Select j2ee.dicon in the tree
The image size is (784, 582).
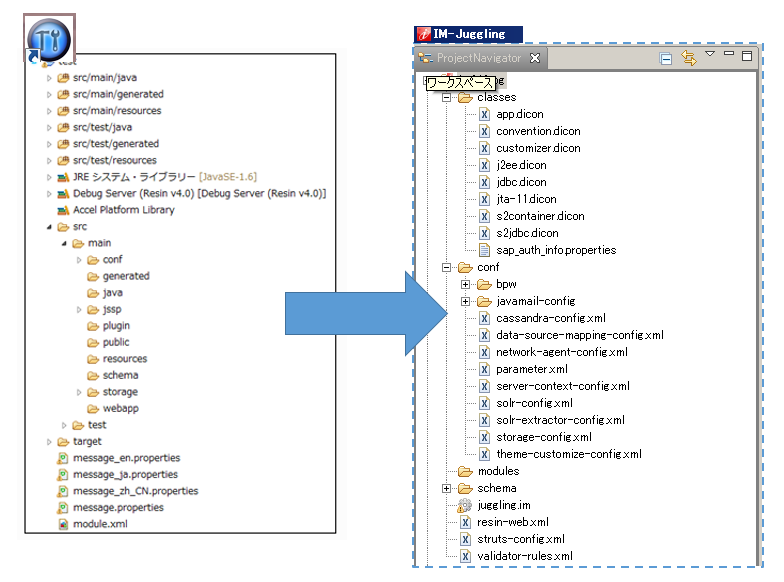[x=522, y=166]
